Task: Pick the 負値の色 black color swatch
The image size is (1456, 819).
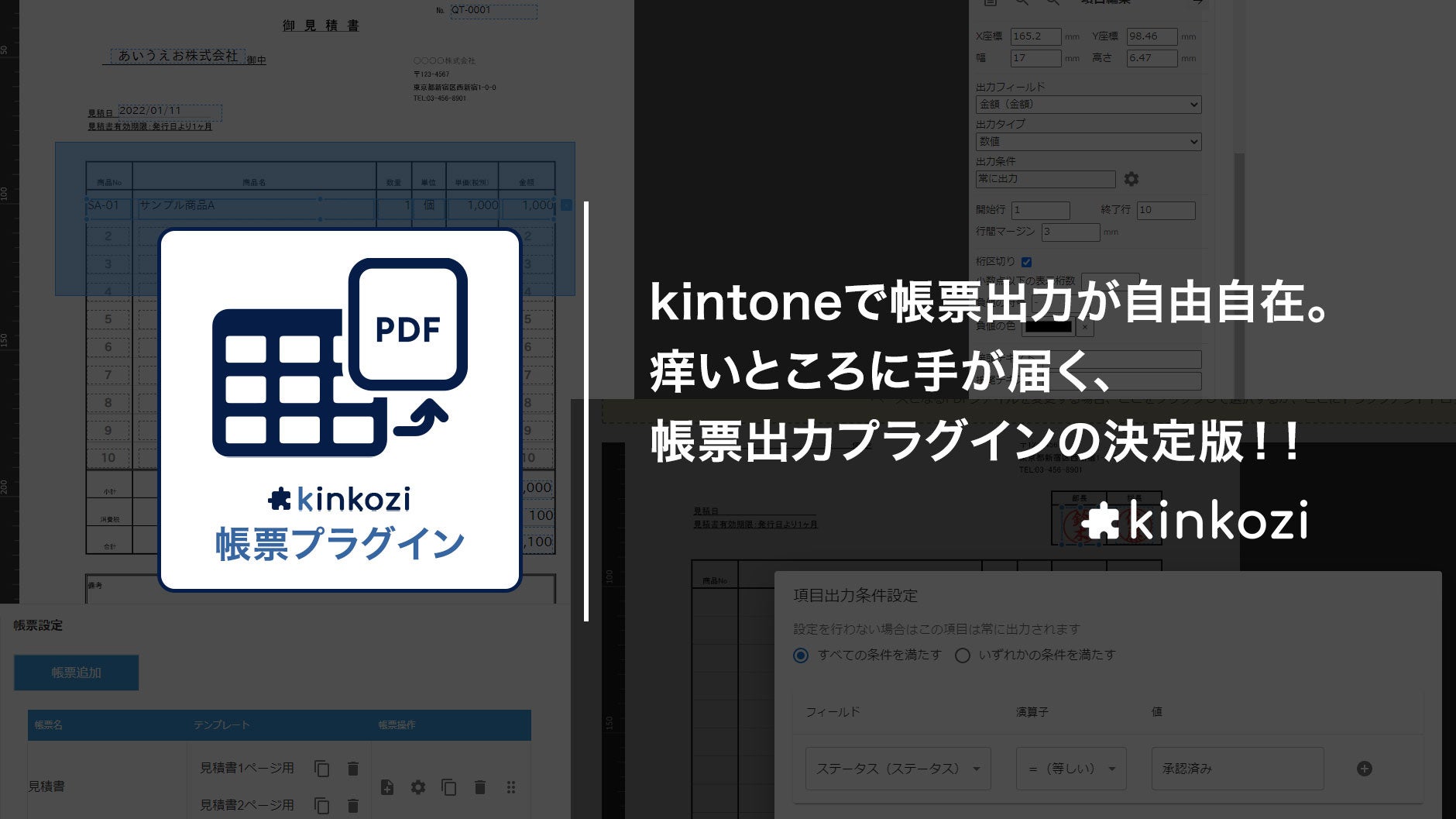Action: 1048,327
